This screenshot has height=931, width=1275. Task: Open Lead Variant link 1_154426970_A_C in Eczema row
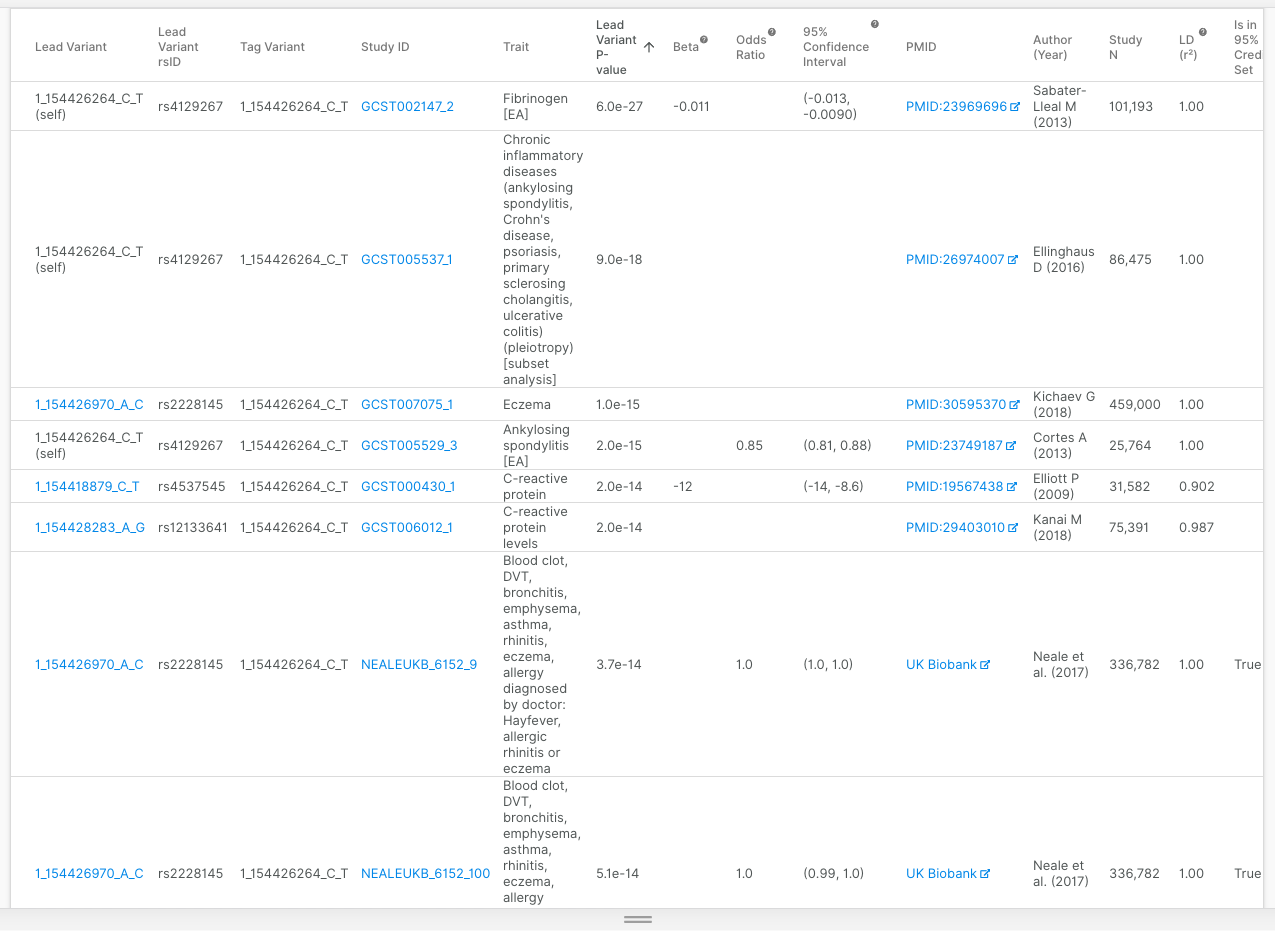89,405
